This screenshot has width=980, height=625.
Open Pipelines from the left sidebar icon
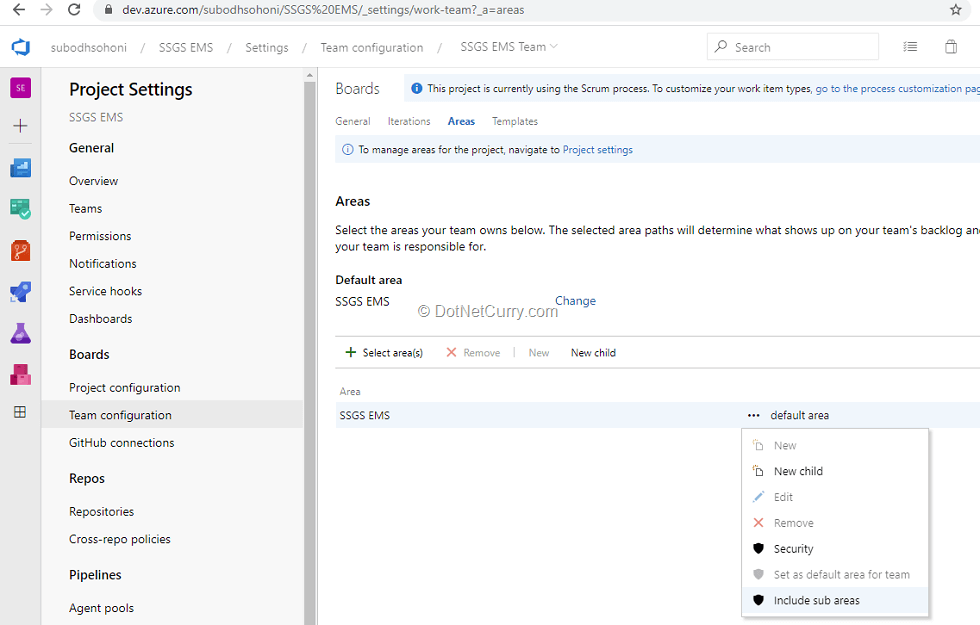(20, 292)
